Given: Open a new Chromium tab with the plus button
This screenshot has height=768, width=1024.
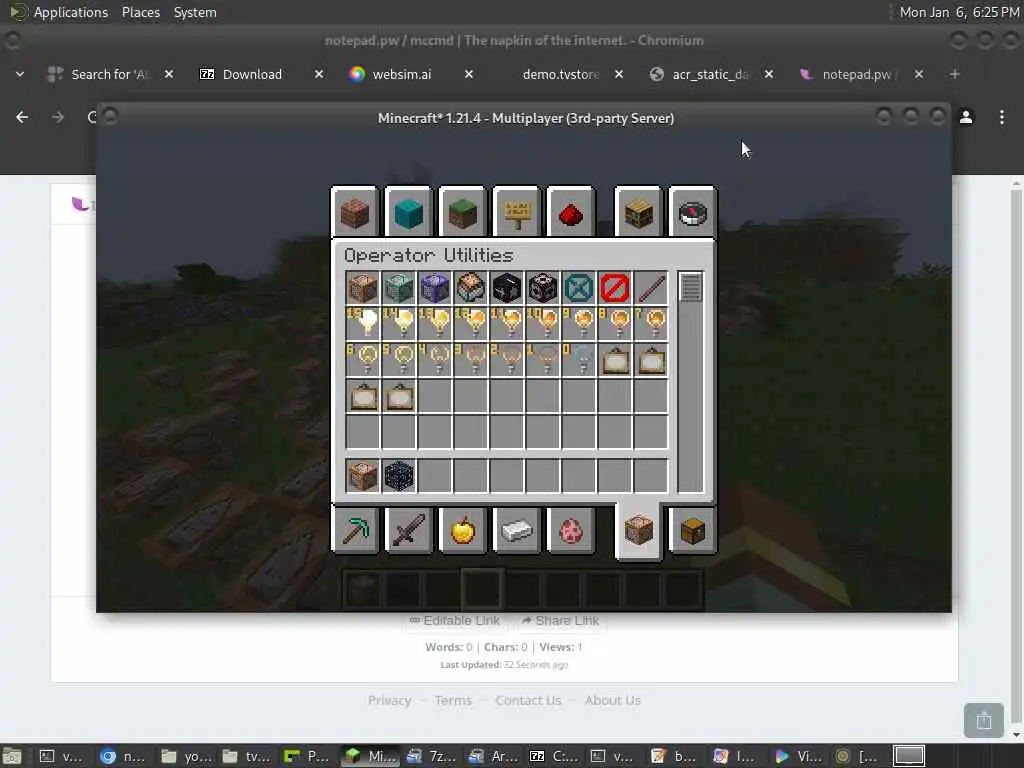Looking at the screenshot, I should [955, 74].
